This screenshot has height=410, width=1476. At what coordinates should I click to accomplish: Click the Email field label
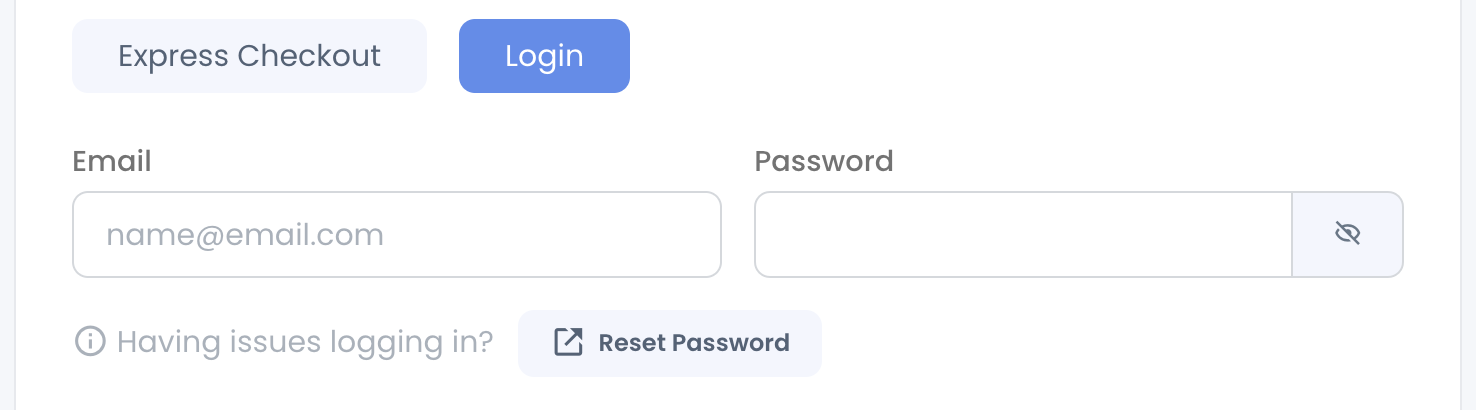pos(112,161)
